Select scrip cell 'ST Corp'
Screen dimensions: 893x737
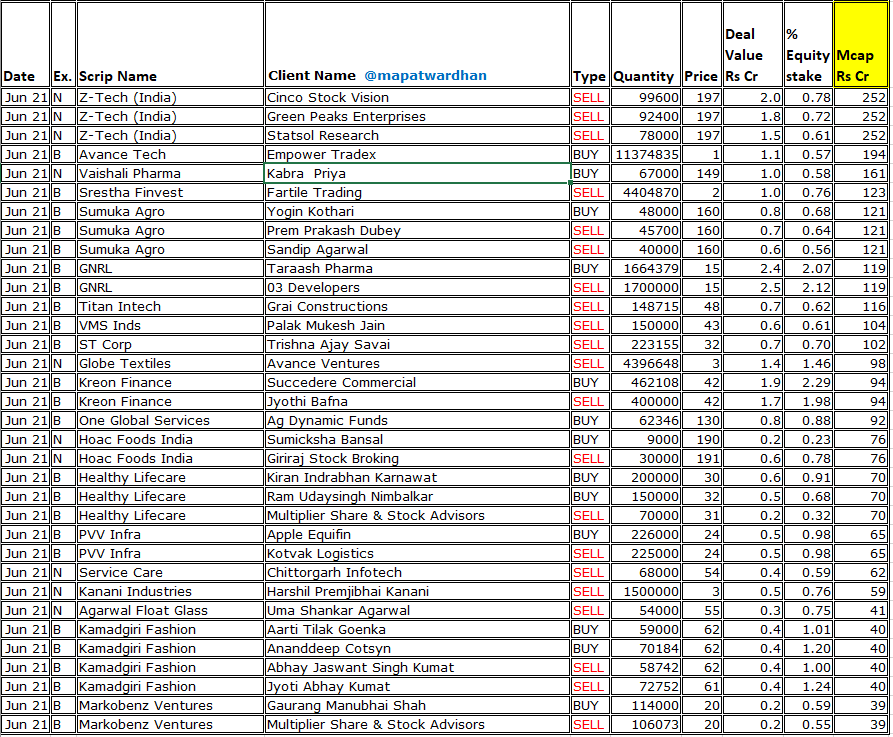170,344
